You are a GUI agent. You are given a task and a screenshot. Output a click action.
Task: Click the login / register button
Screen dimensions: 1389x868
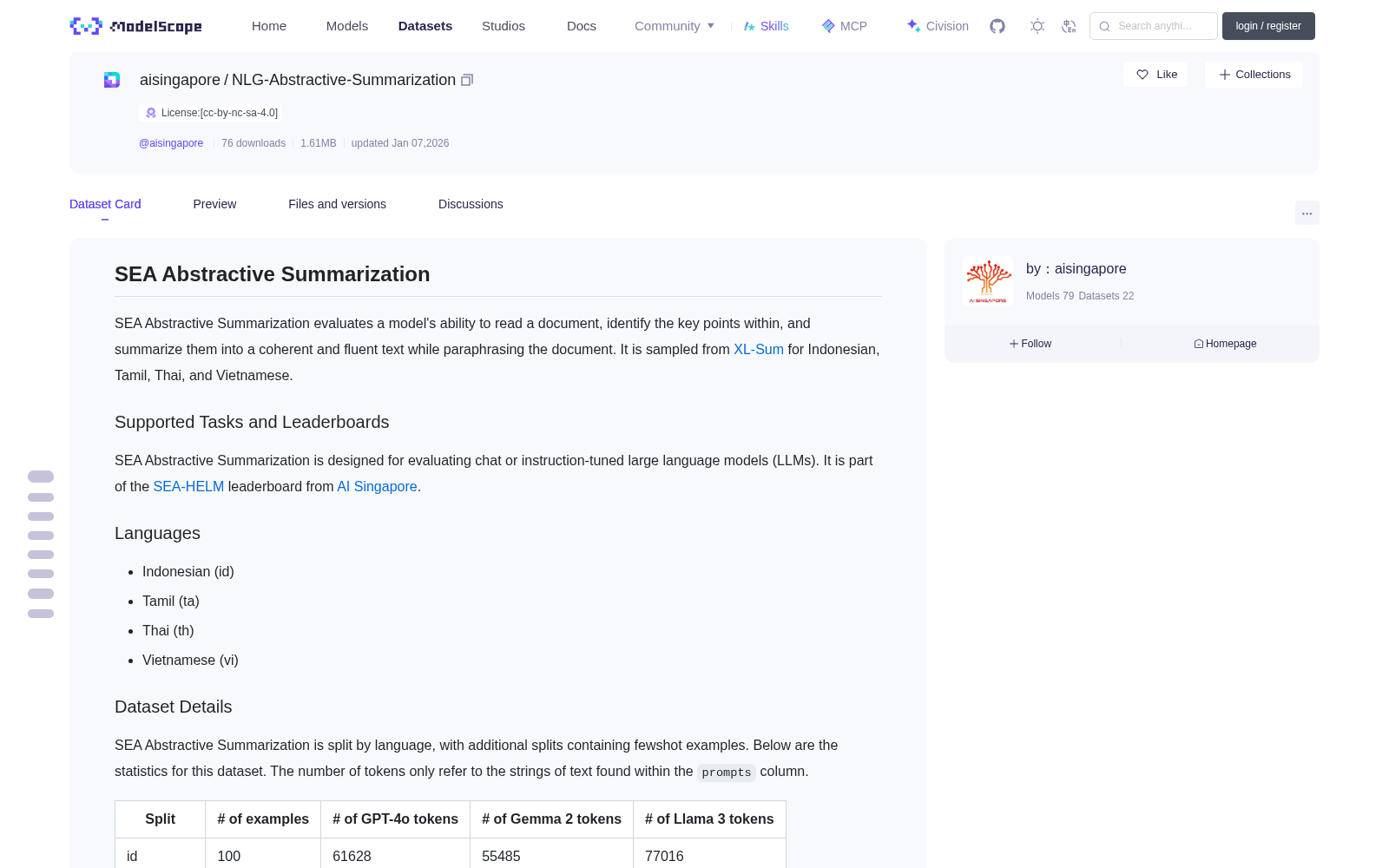pos(1268,26)
